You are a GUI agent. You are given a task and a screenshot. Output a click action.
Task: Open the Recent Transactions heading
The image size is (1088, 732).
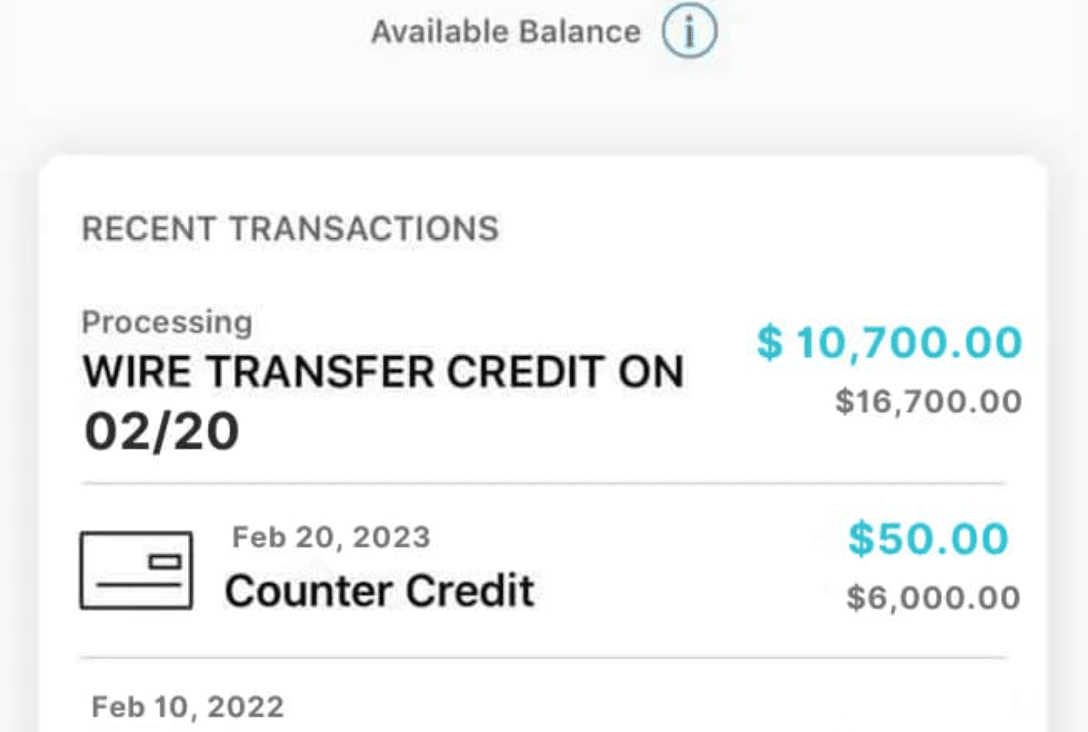coord(290,229)
